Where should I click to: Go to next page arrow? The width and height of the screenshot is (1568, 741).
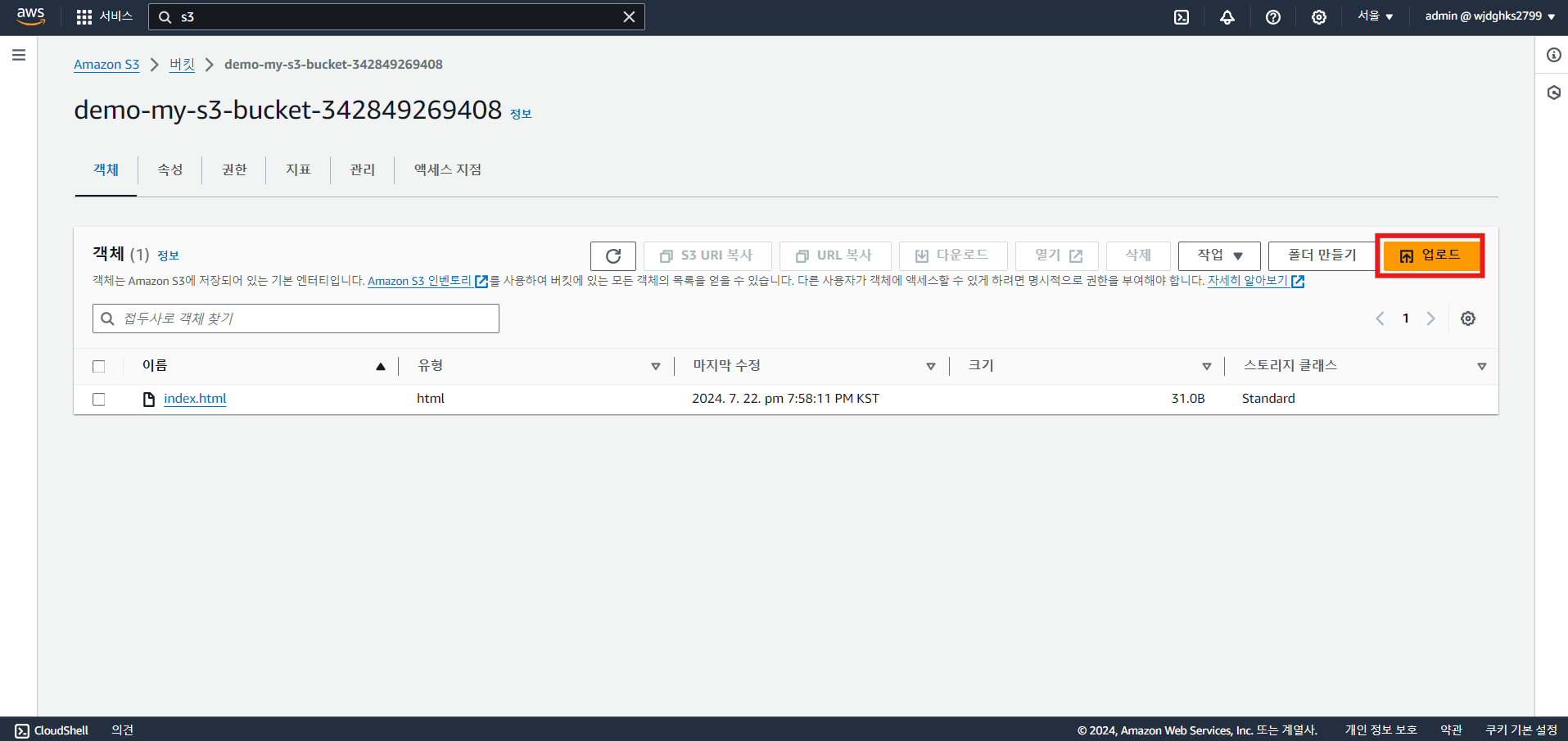click(1430, 319)
